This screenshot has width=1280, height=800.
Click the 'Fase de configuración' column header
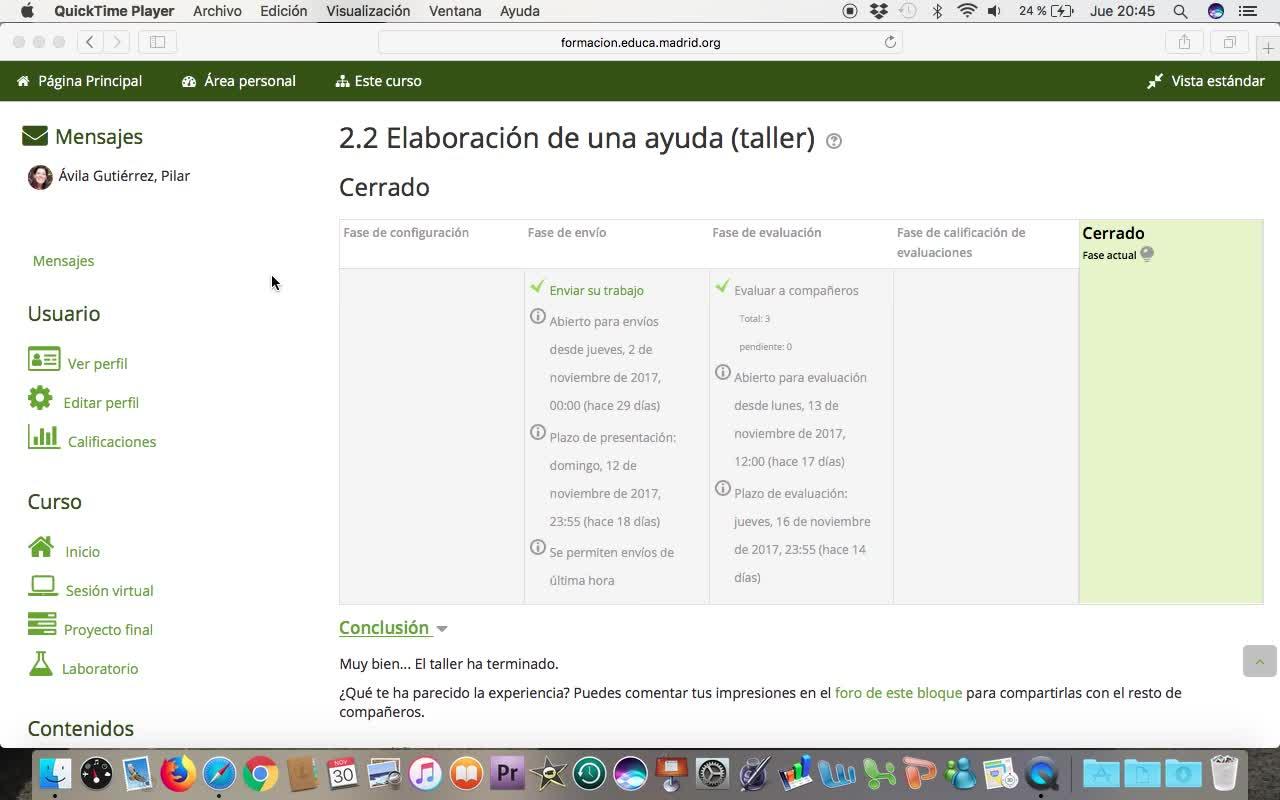click(x=406, y=233)
